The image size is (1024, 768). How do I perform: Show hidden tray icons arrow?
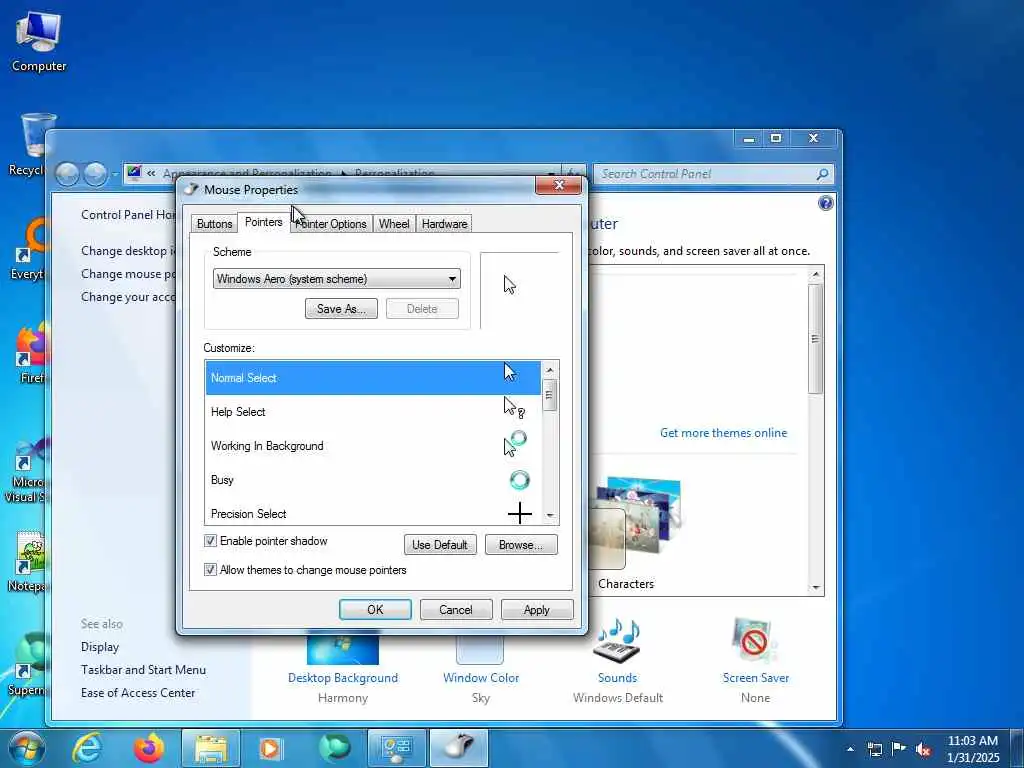click(x=850, y=749)
